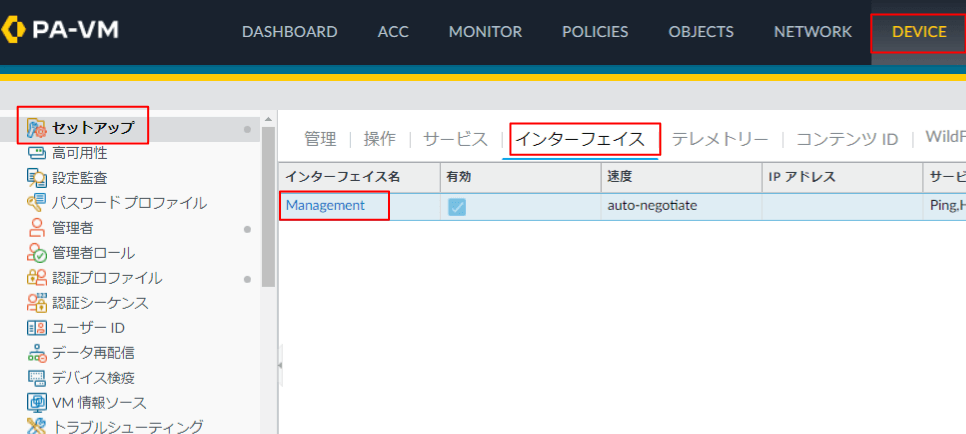This screenshot has width=966, height=434.
Task: Open 設定監査 in the sidebar
Action: pos(80,178)
